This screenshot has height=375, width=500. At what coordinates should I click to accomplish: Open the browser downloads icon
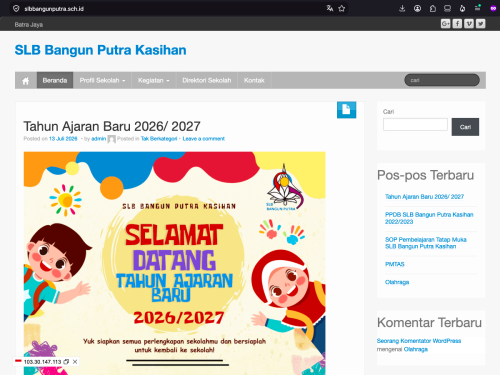point(402,9)
